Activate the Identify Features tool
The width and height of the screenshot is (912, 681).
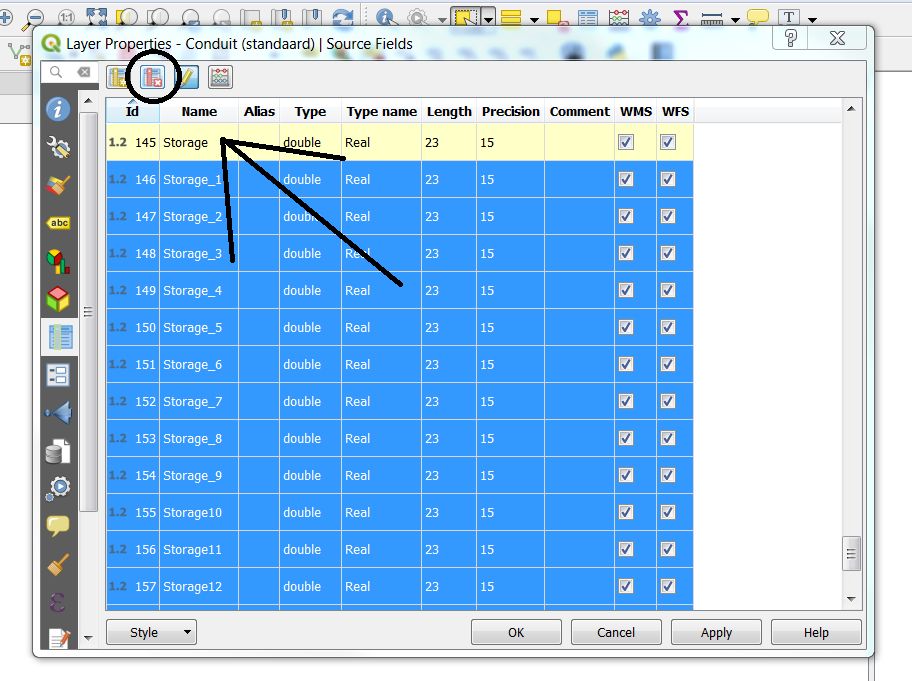point(386,16)
